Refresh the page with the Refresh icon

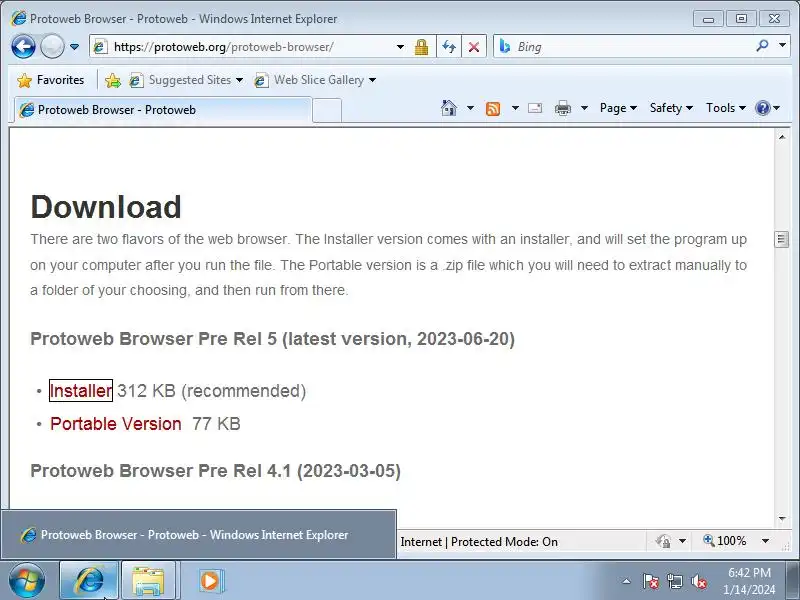(x=449, y=47)
